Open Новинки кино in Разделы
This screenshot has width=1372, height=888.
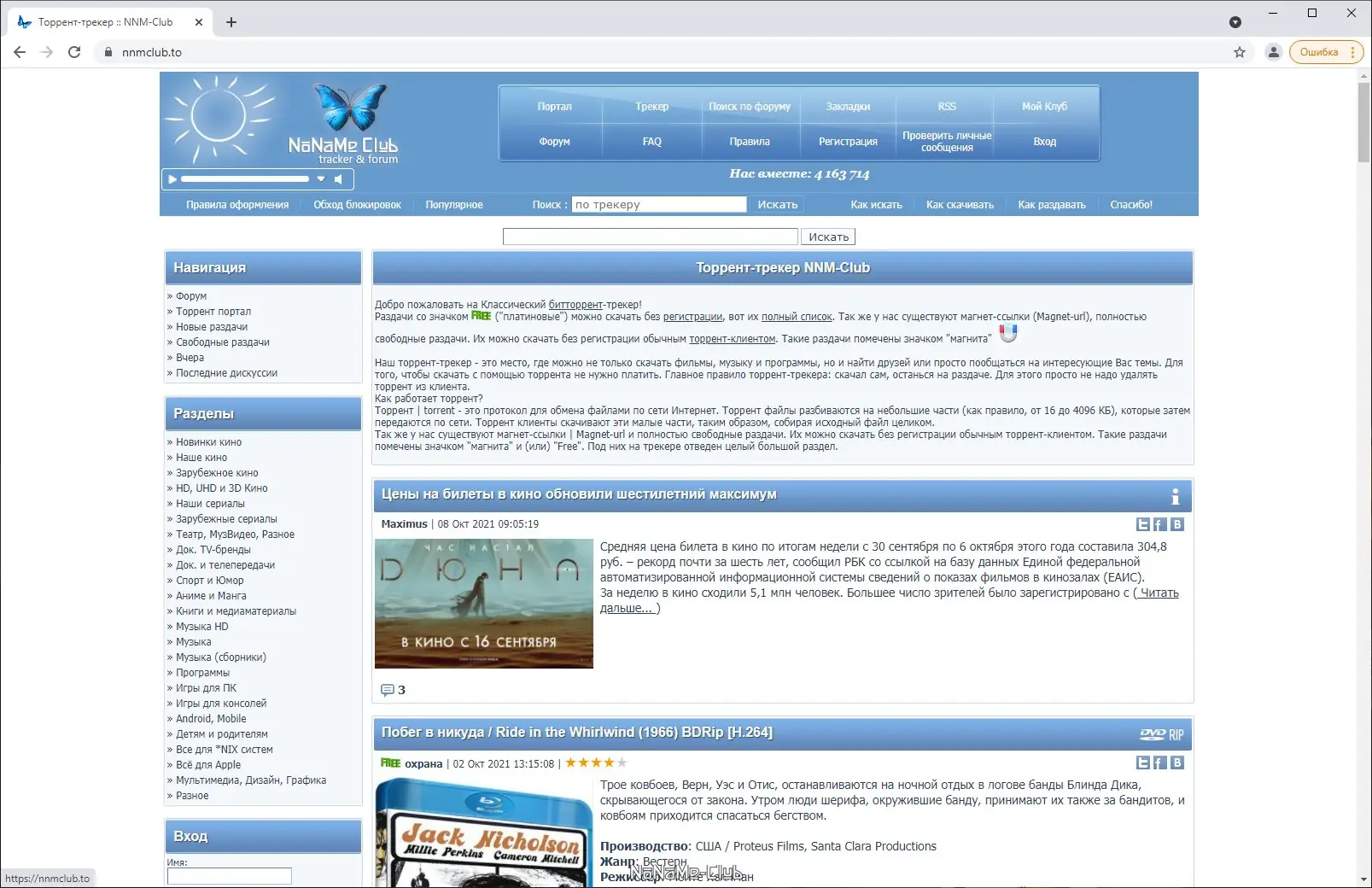point(209,442)
